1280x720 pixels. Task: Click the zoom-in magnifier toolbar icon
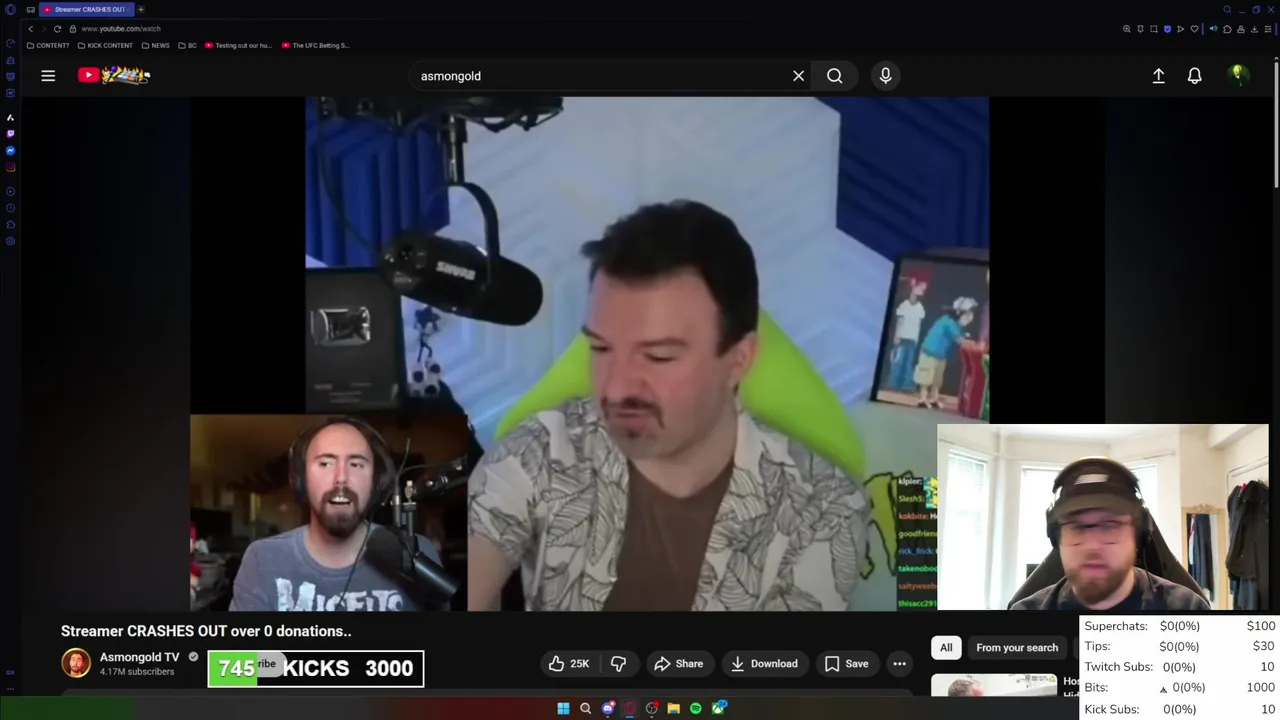pos(1126,29)
